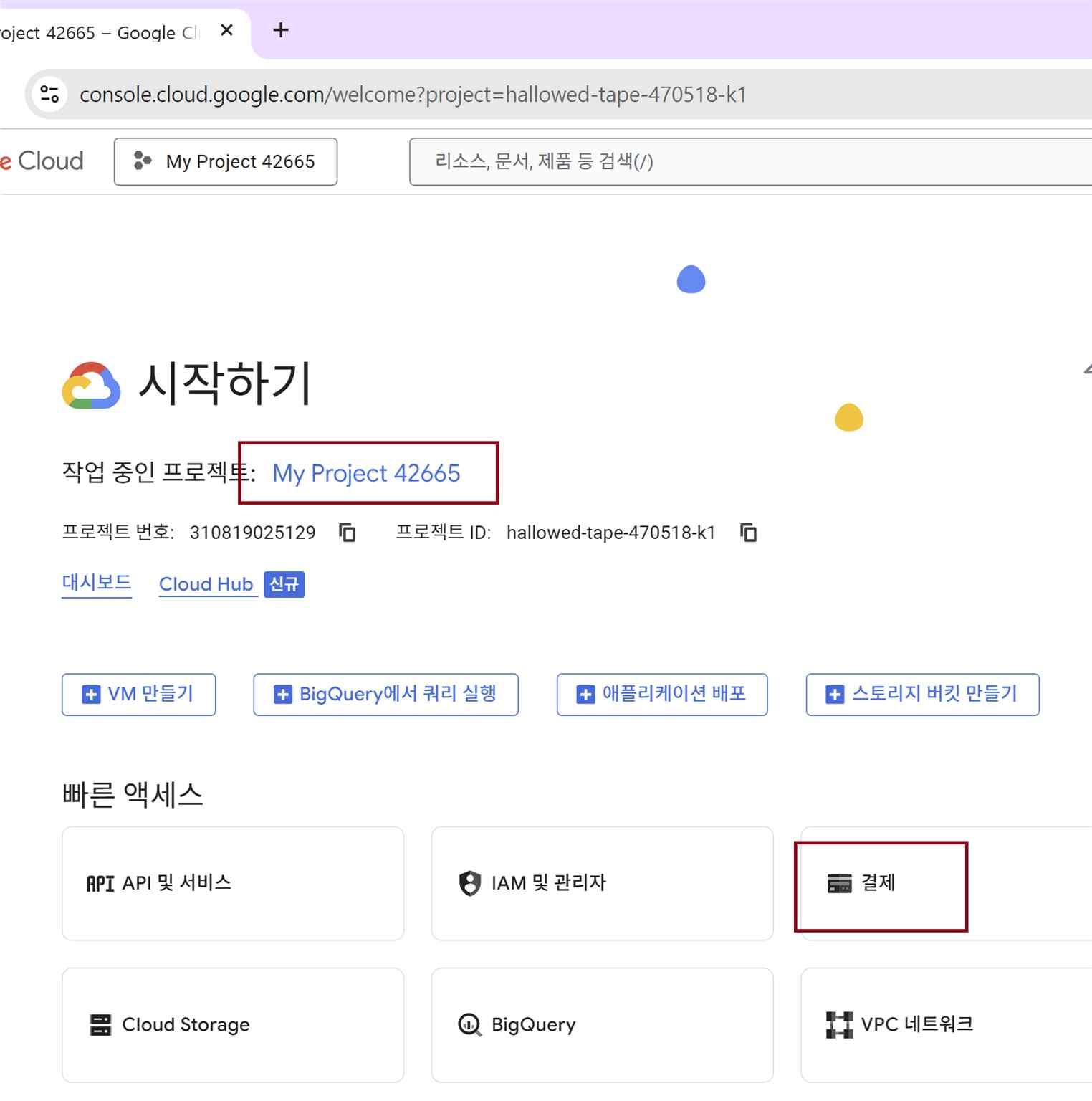Click the project ID hallowed-tape-470518-k1 text
Viewport: 1092px width, 1101px height.
coord(610,533)
